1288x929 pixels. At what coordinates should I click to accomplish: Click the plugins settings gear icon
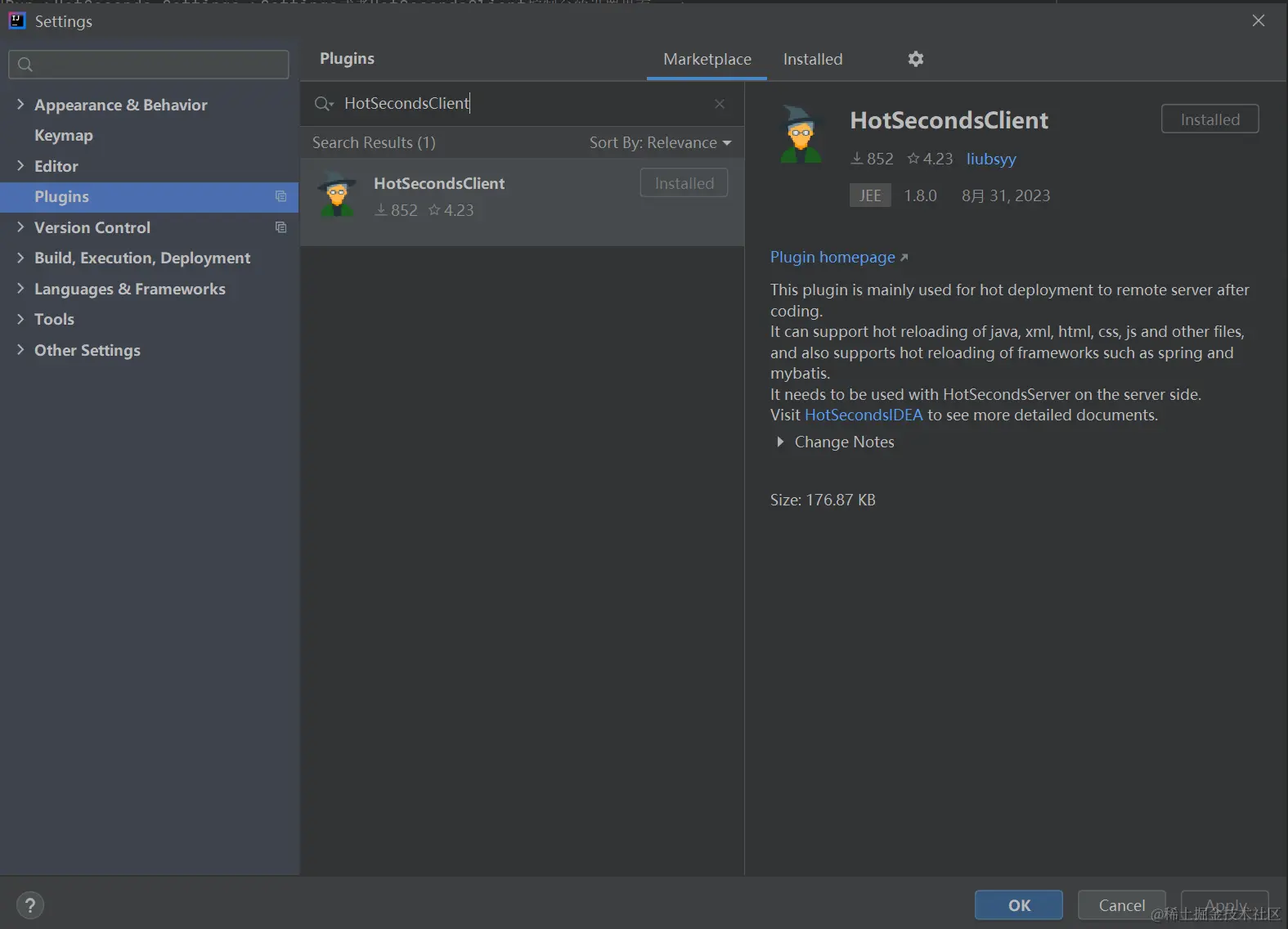[916, 59]
